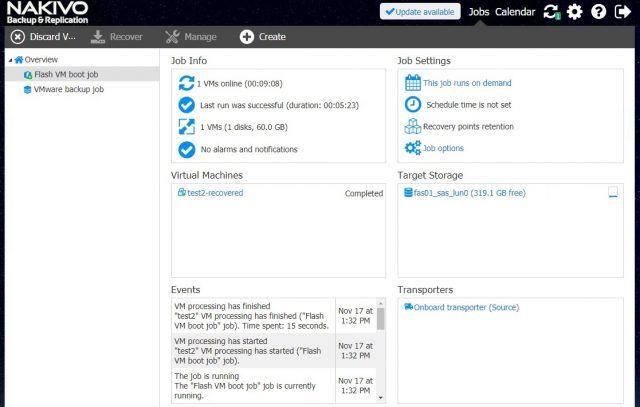This screenshot has width=640, height=407.
Task: Click the Job options gears icon
Action: 413,148
